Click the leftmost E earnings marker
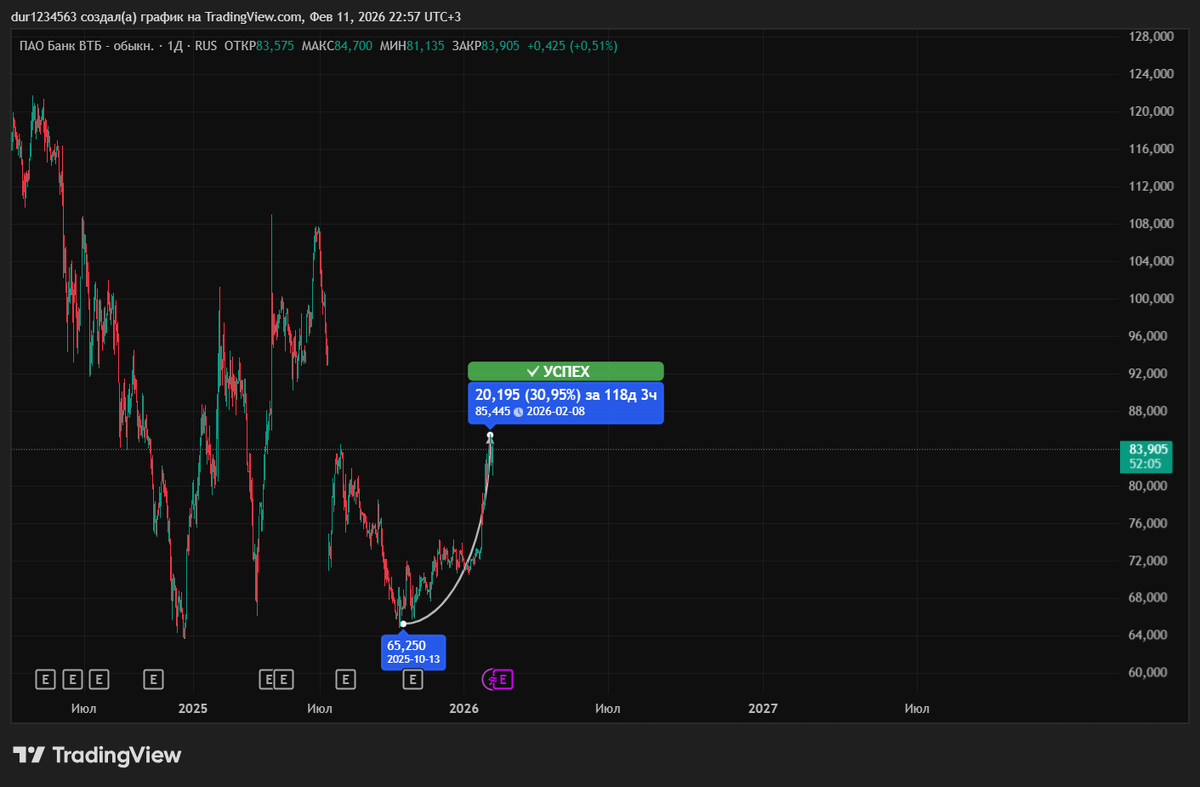This screenshot has height=787, width=1200. [44, 680]
